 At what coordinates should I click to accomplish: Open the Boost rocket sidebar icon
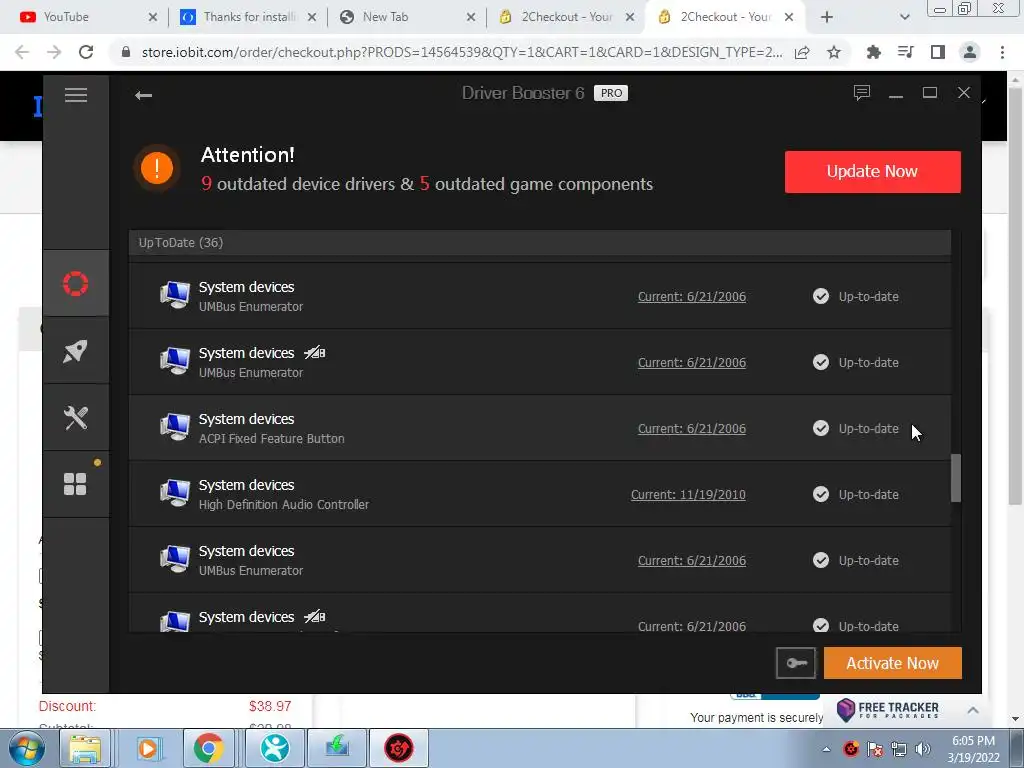[x=76, y=351]
